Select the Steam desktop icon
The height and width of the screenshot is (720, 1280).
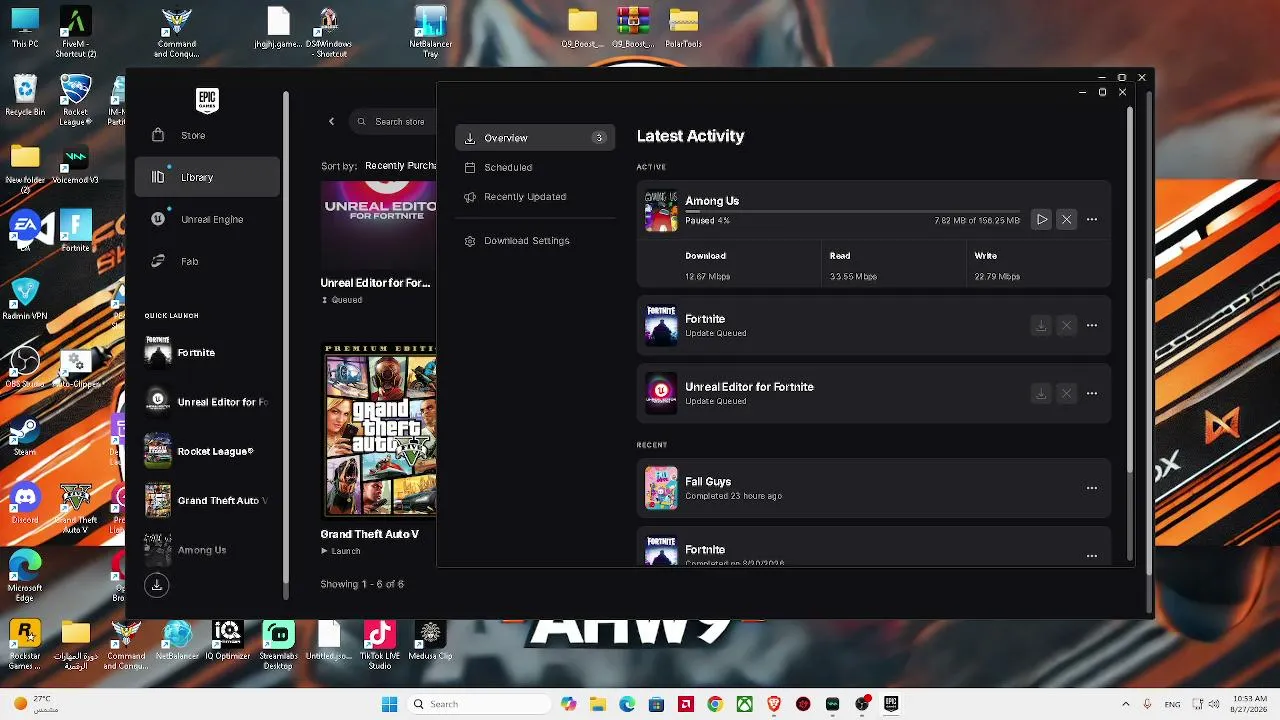[x=25, y=435]
